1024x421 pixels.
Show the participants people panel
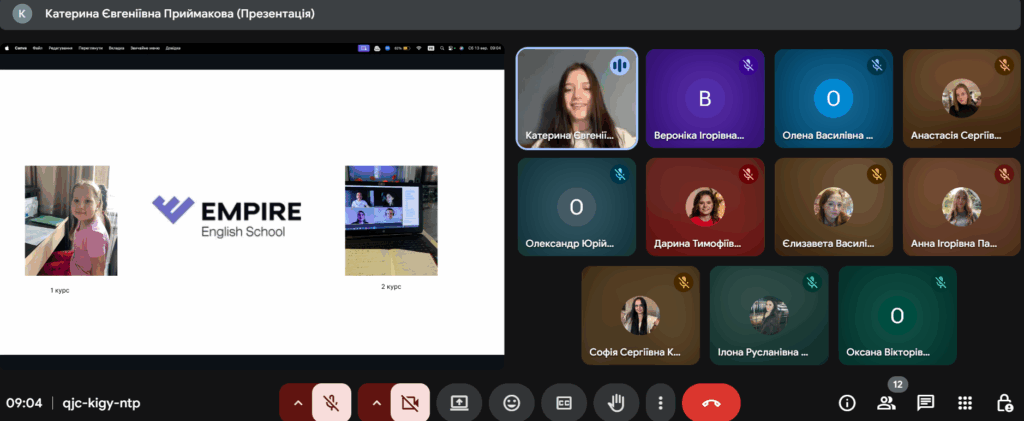point(886,402)
